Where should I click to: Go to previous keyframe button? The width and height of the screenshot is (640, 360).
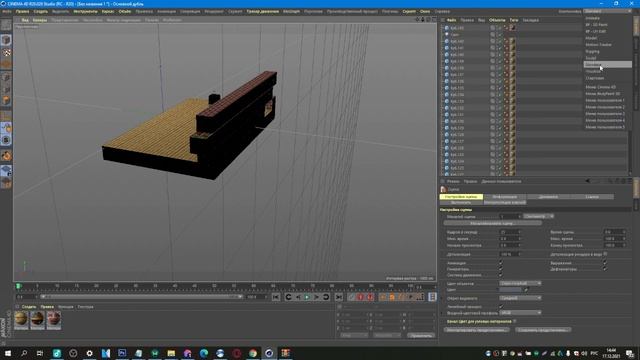pyautogui.click(x=288, y=297)
